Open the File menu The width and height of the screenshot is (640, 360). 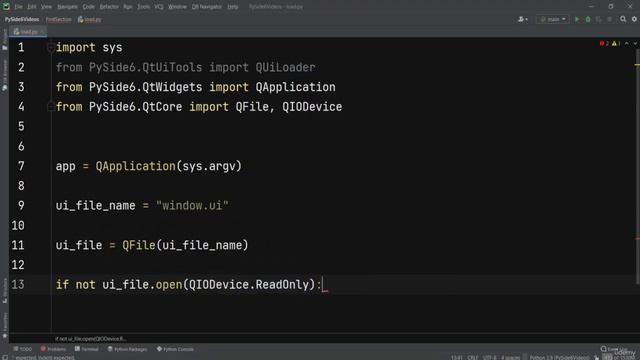click(19, 7)
